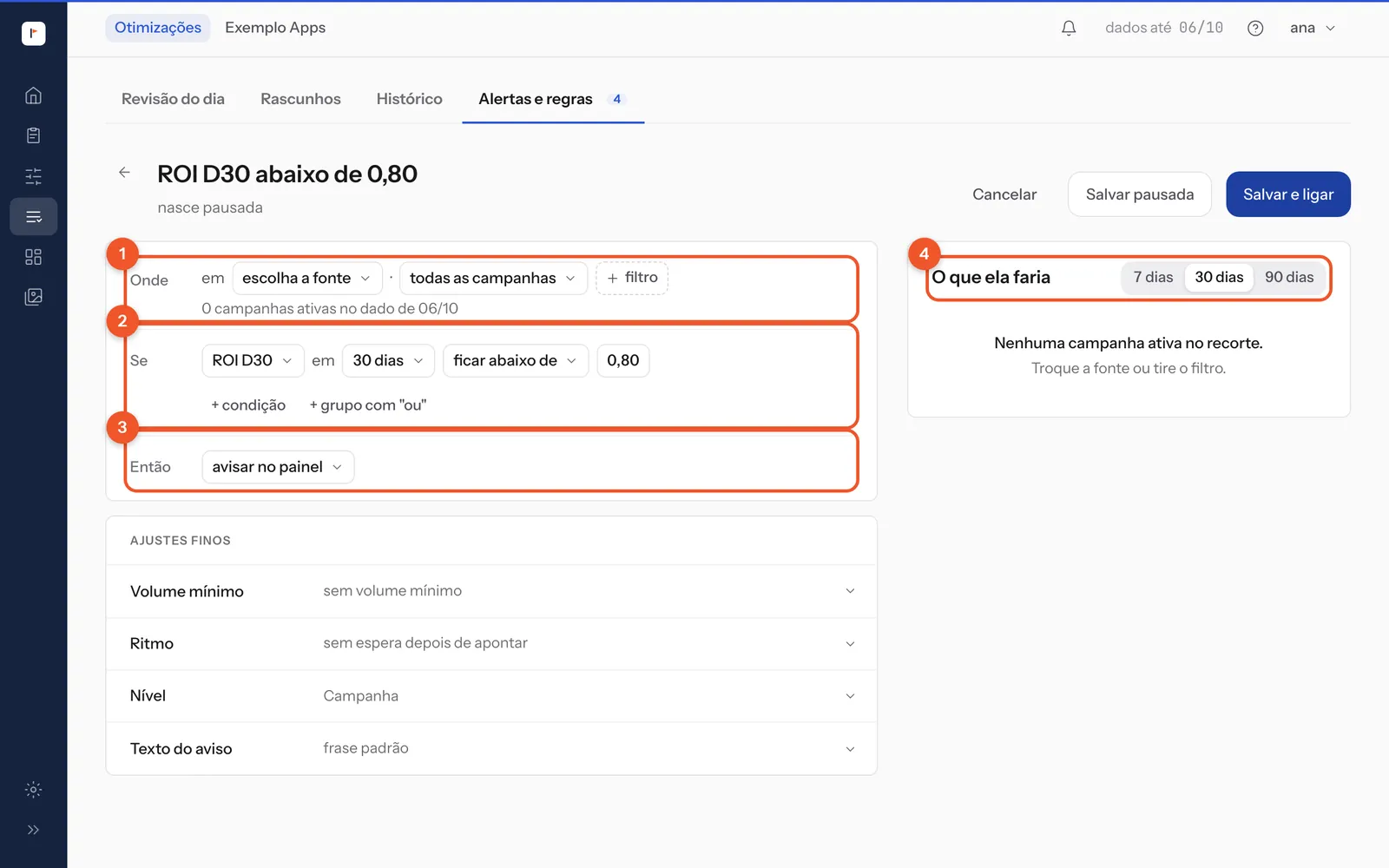The image size is (1389, 868).
Task: Click Salvar pausada button
Action: pyautogui.click(x=1140, y=194)
